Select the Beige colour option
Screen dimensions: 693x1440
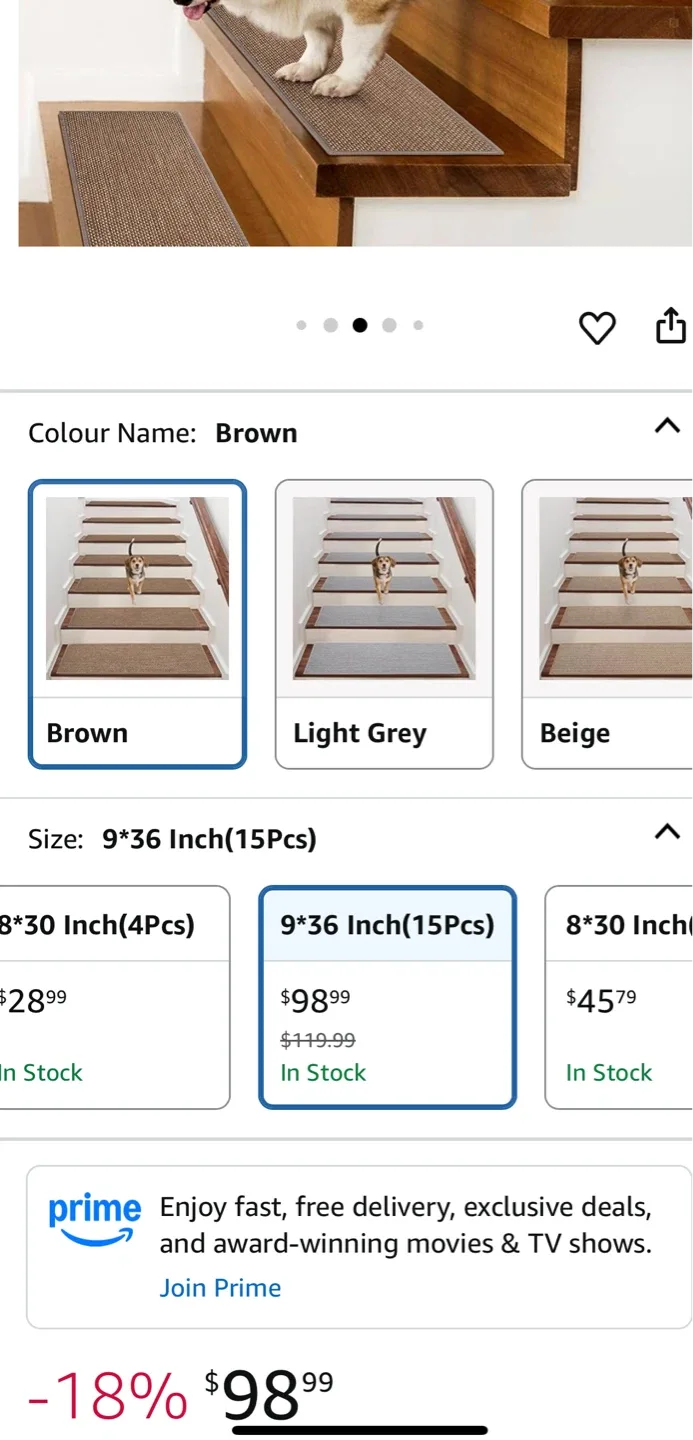620,620
